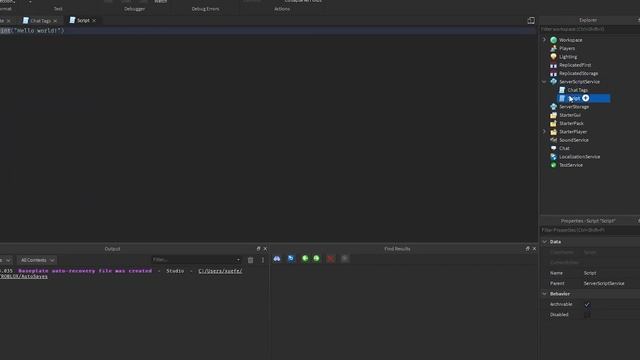Select the ReplicatedStorage label in Explorer
Screen dimensions: 640x360
pyautogui.click(x=578, y=73)
